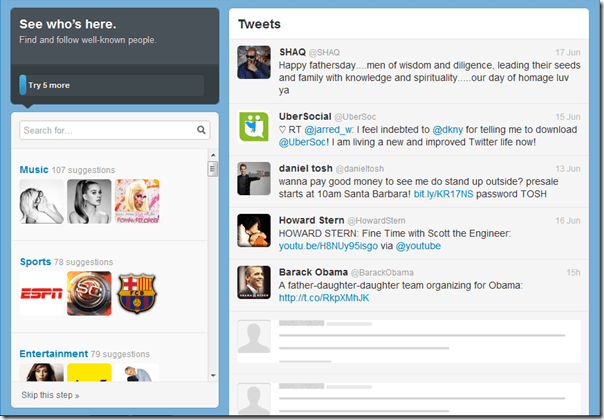Click '107 suggestions' text beside Music

[x=83, y=170]
